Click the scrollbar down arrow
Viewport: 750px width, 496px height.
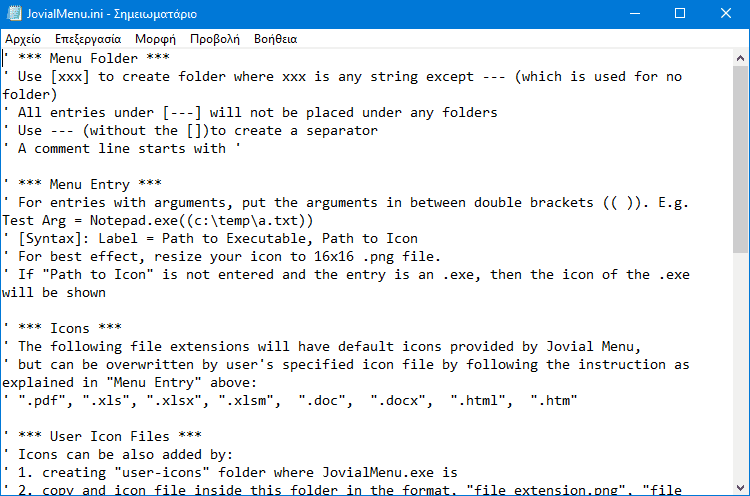coord(740,488)
